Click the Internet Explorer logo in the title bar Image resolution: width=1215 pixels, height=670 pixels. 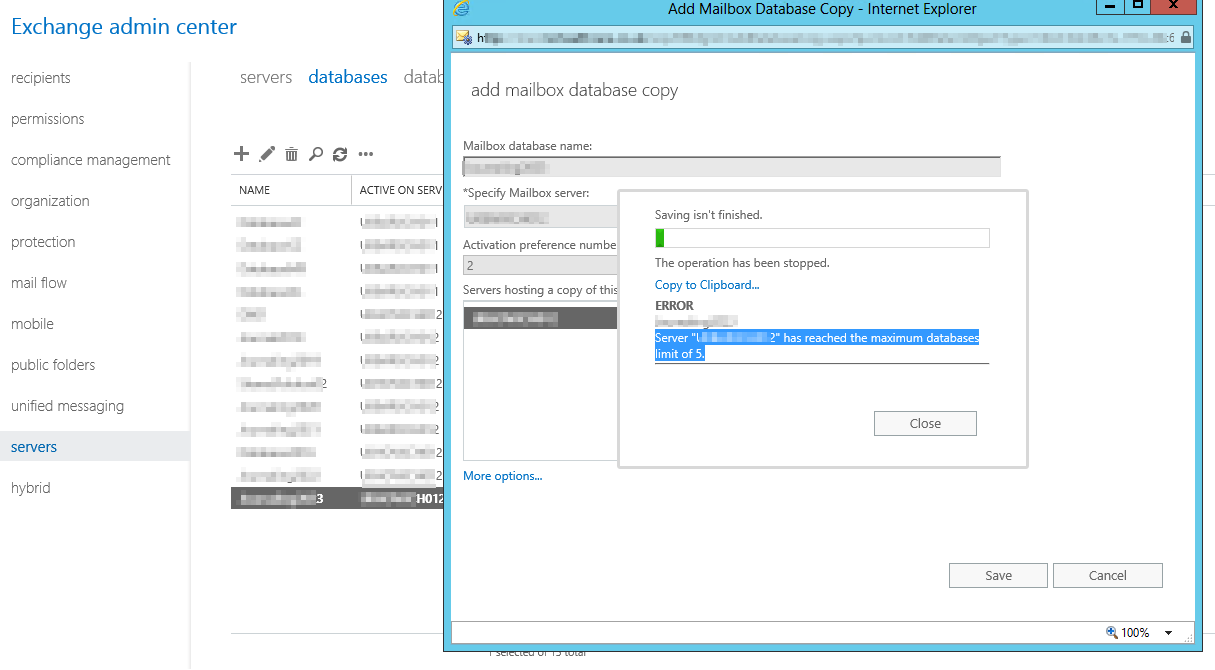(461, 9)
